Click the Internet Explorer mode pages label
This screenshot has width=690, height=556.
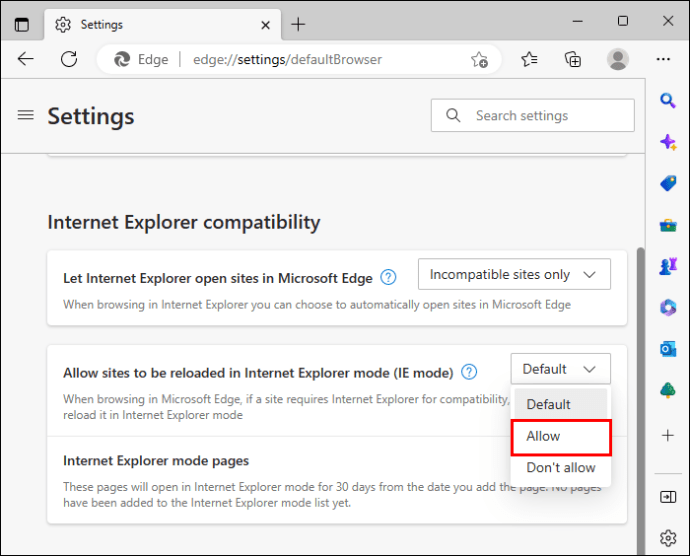point(156,461)
